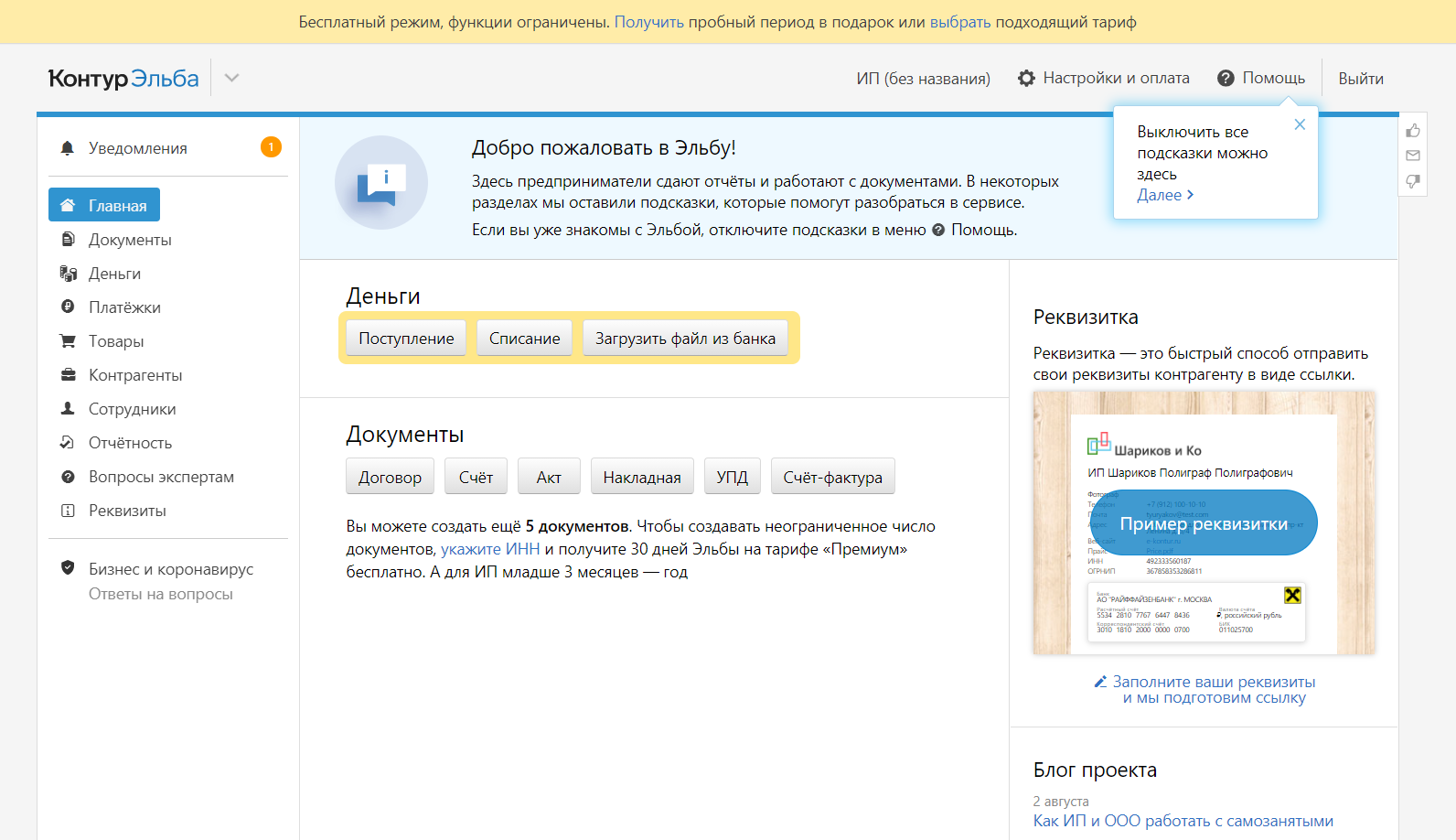Create an Акт document
The image size is (1456, 840).
click(x=549, y=477)
